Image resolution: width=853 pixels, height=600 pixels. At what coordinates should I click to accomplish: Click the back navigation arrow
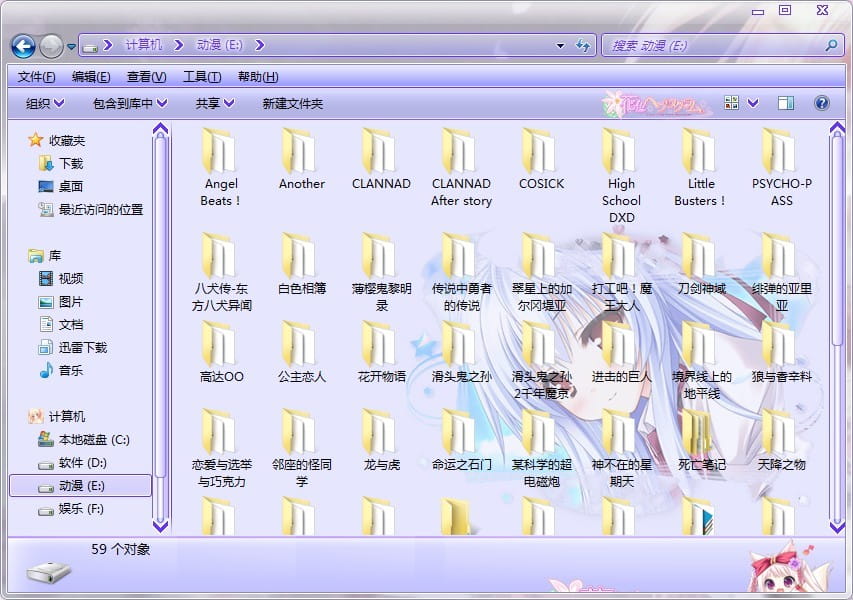[x=22, y=45]
